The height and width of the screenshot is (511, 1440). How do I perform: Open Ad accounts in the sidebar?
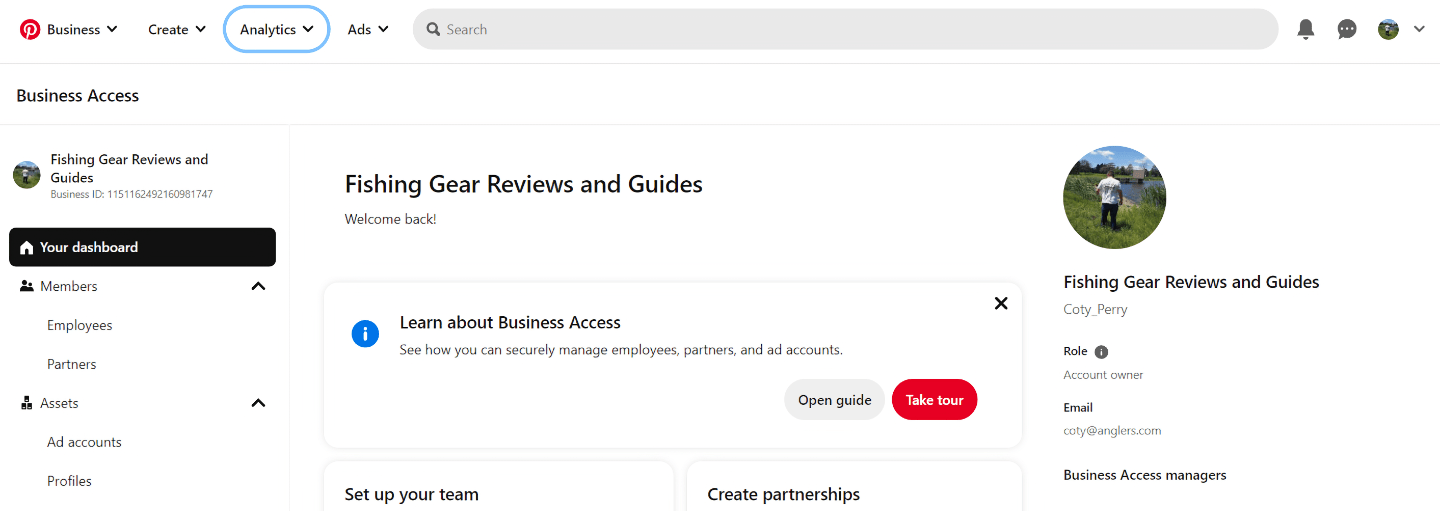click(84, 442)
